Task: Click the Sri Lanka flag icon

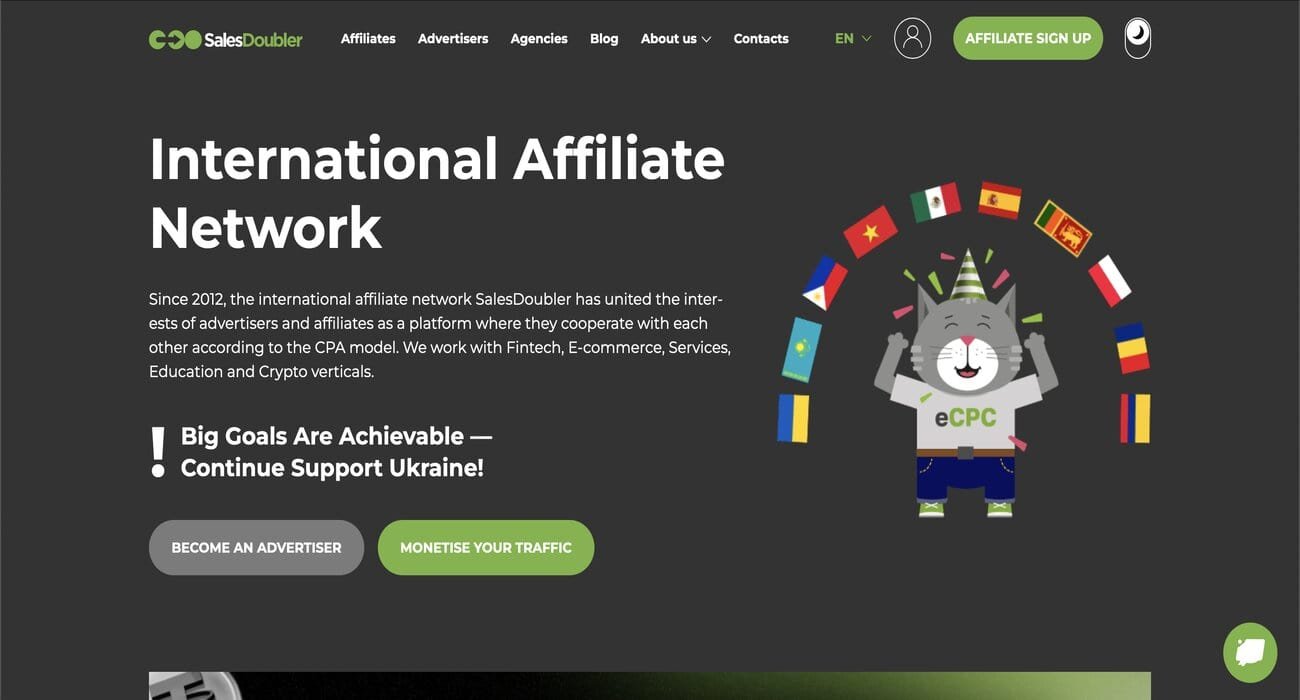Action: 1062,228
